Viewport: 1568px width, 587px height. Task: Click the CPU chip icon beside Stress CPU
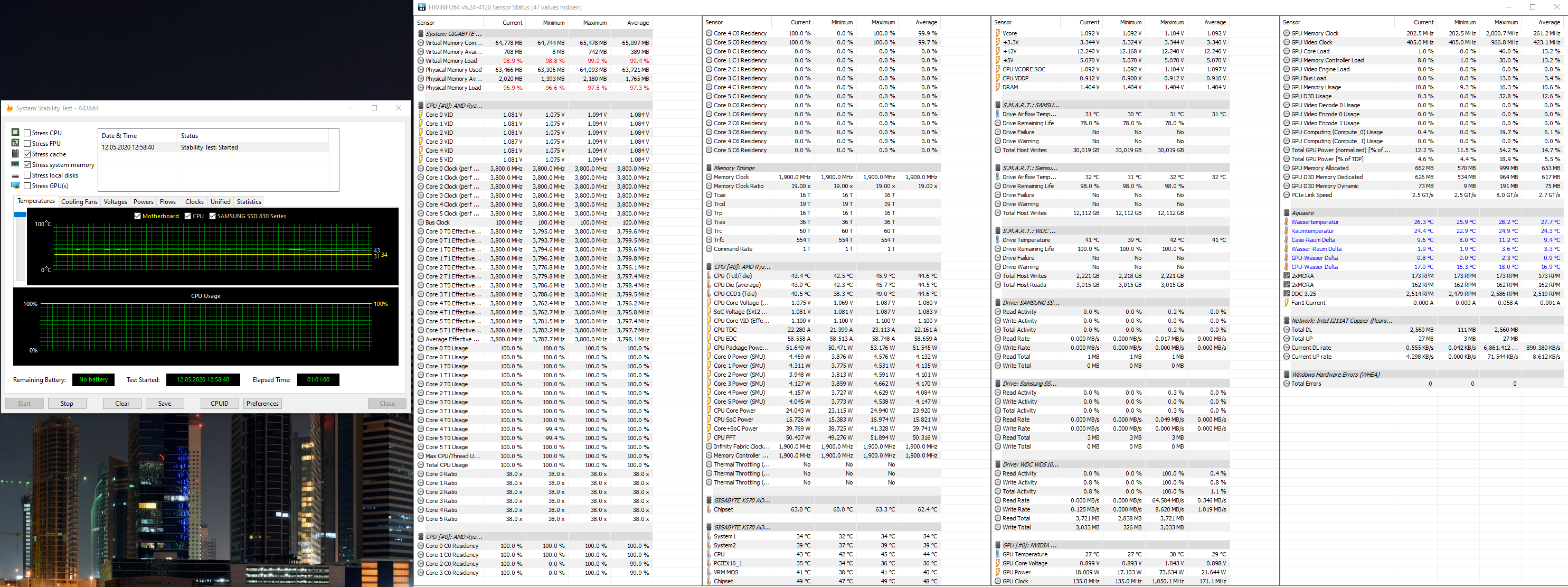16,132
